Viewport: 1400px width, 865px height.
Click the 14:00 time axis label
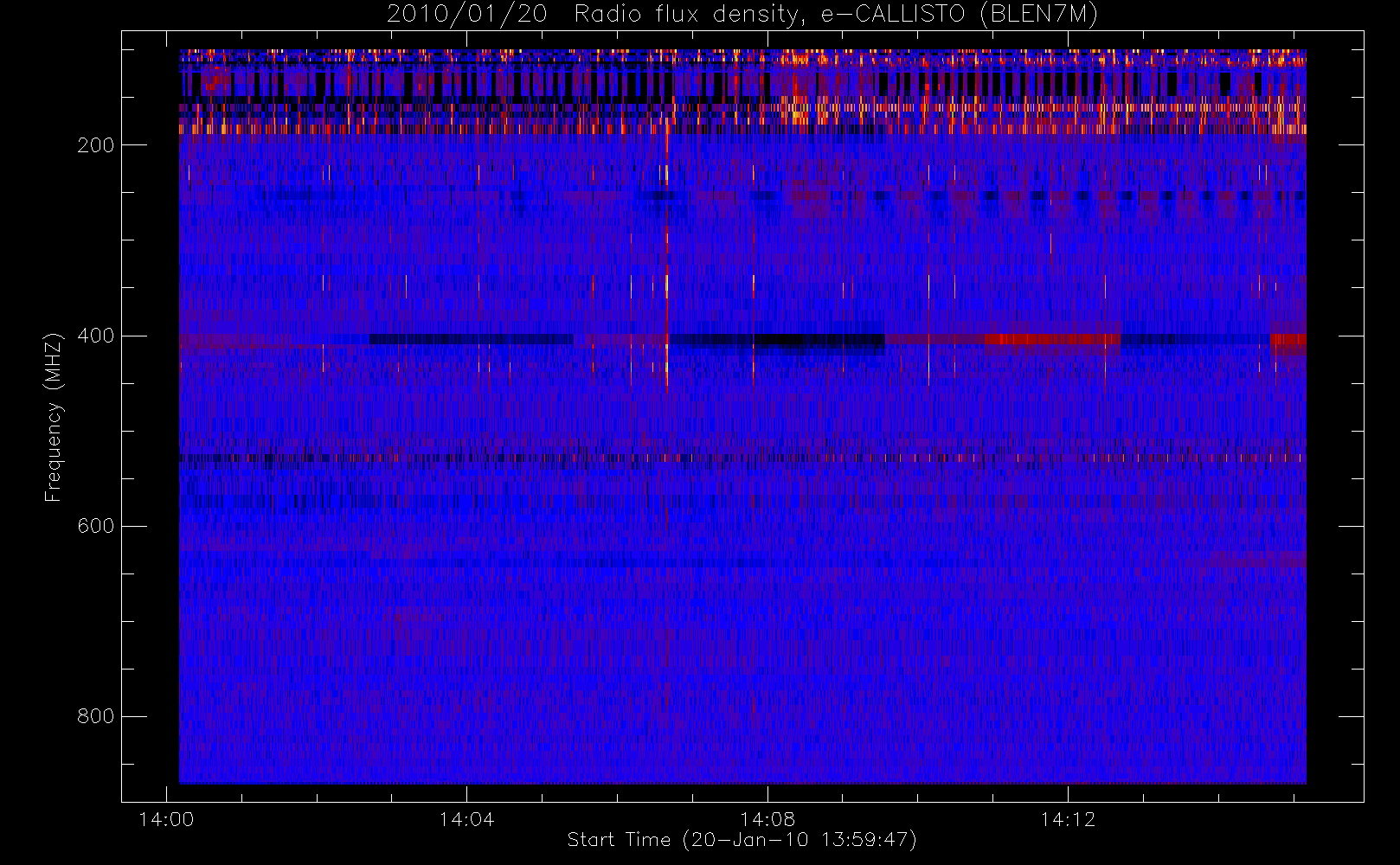coord(166,819)
